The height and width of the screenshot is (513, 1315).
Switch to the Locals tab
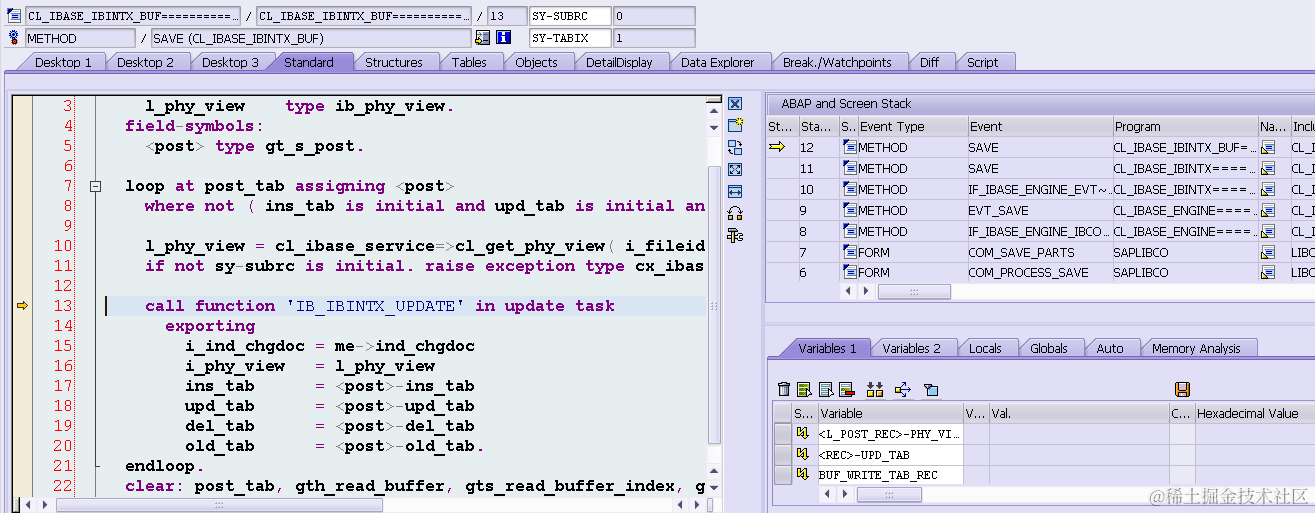[x=985, y=348]
